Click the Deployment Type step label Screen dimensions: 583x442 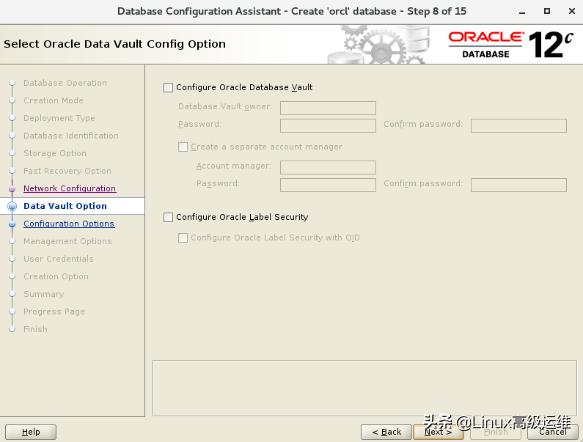point(59,118)
